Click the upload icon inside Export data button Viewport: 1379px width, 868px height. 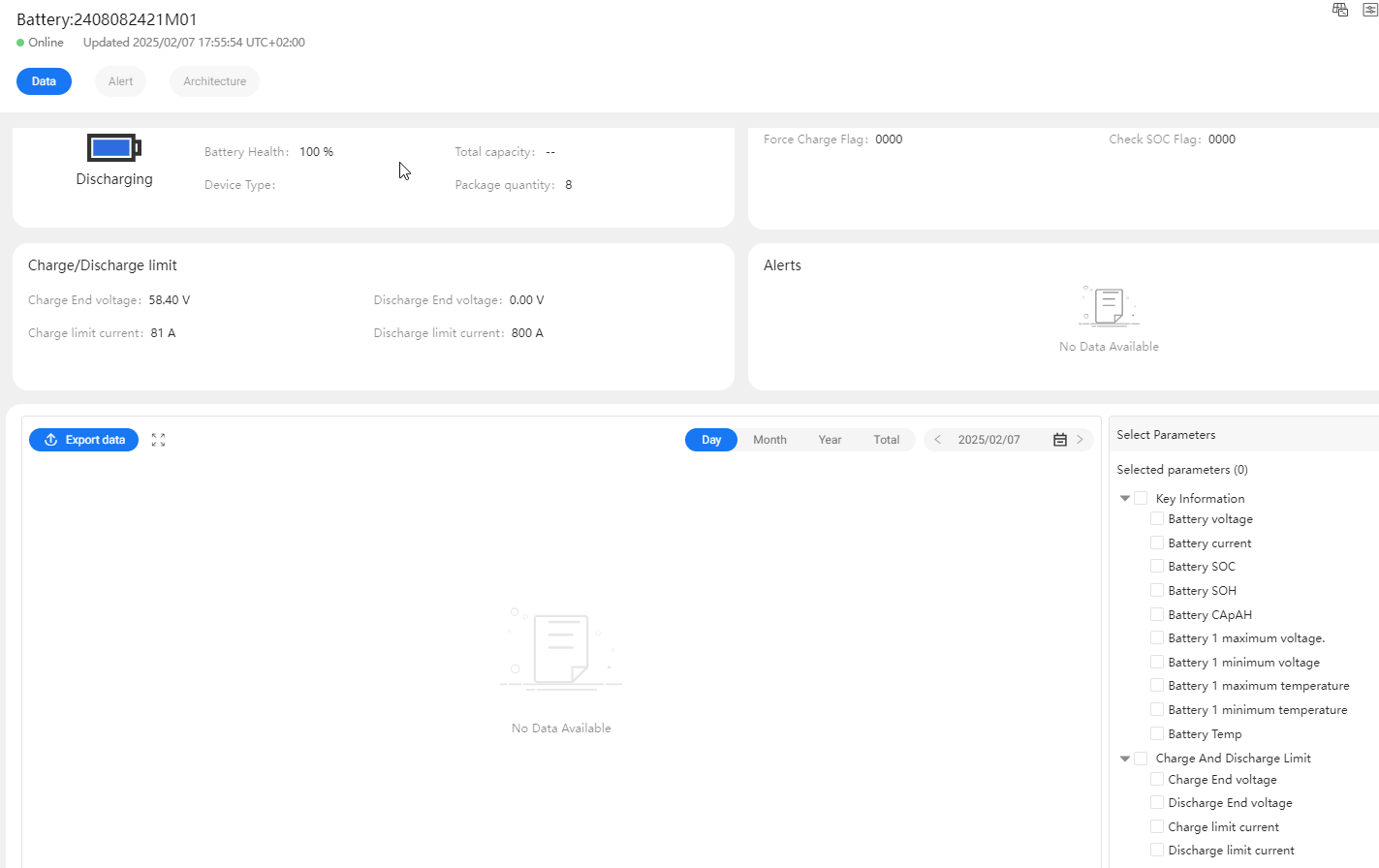point(50,439)
